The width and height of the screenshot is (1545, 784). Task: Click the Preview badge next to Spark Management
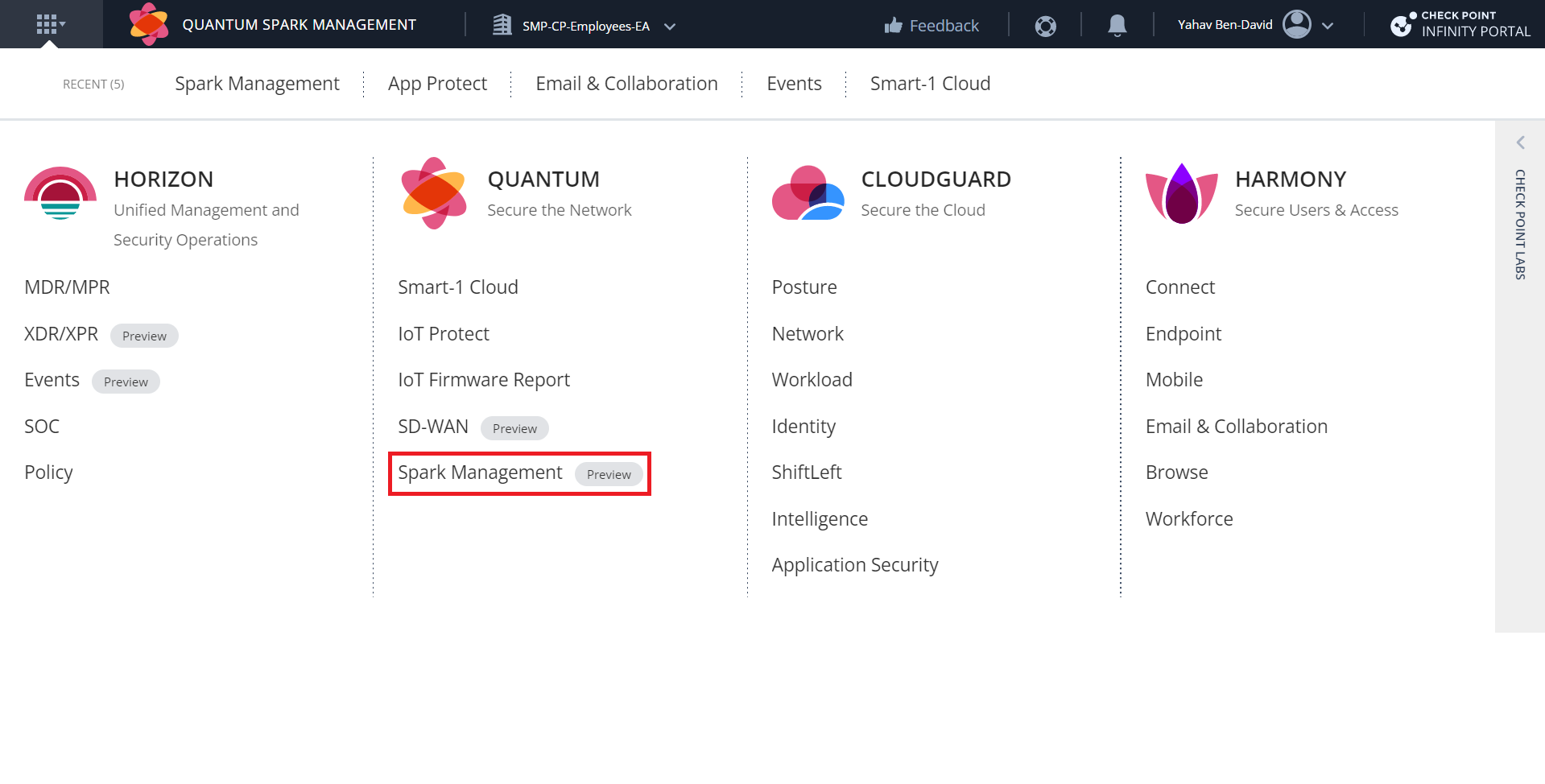tap(609, 474)
